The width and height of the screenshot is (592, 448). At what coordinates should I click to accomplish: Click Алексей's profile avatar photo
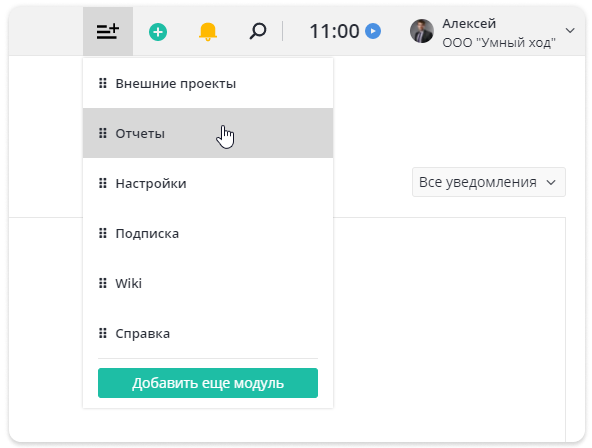tap(422, 31)
